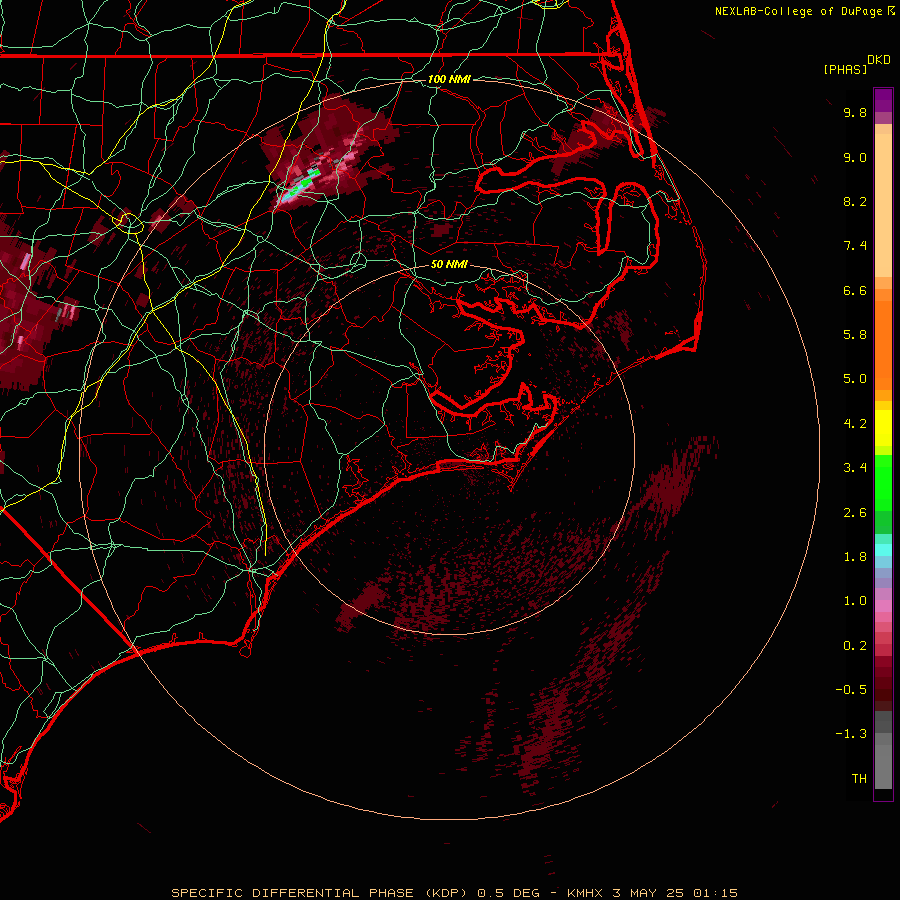Click the 9.0 value on the scale
Screen dimensions: 900x900
(855, 157)
